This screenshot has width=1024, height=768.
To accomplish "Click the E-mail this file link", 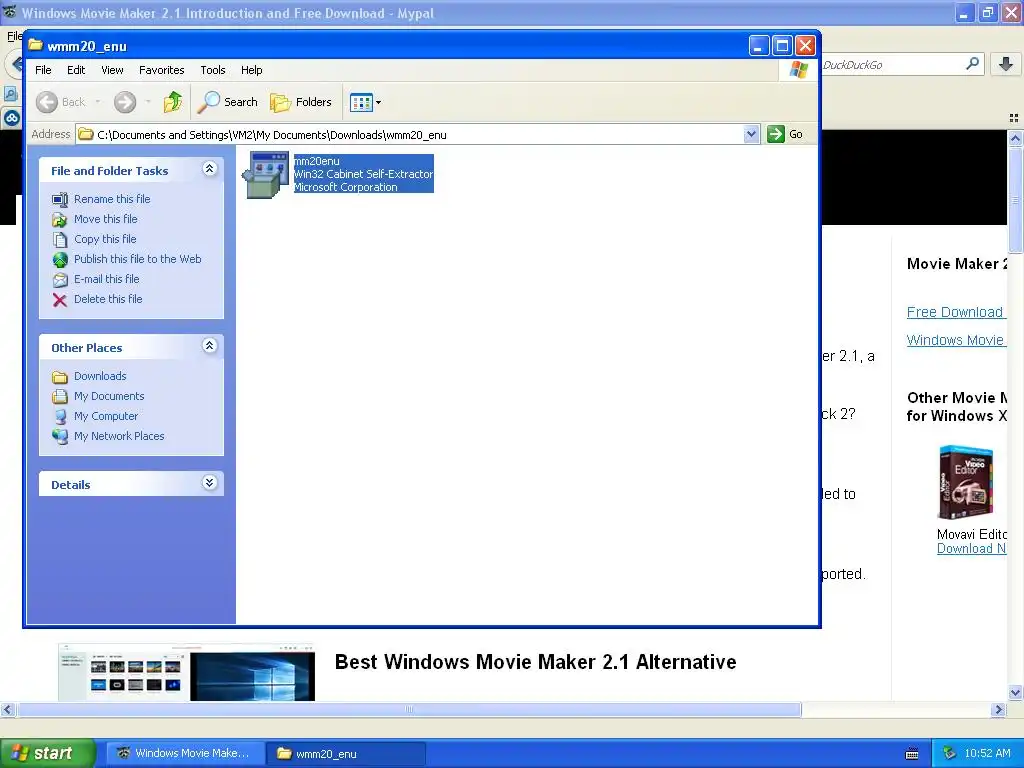I will pos(106,279).
